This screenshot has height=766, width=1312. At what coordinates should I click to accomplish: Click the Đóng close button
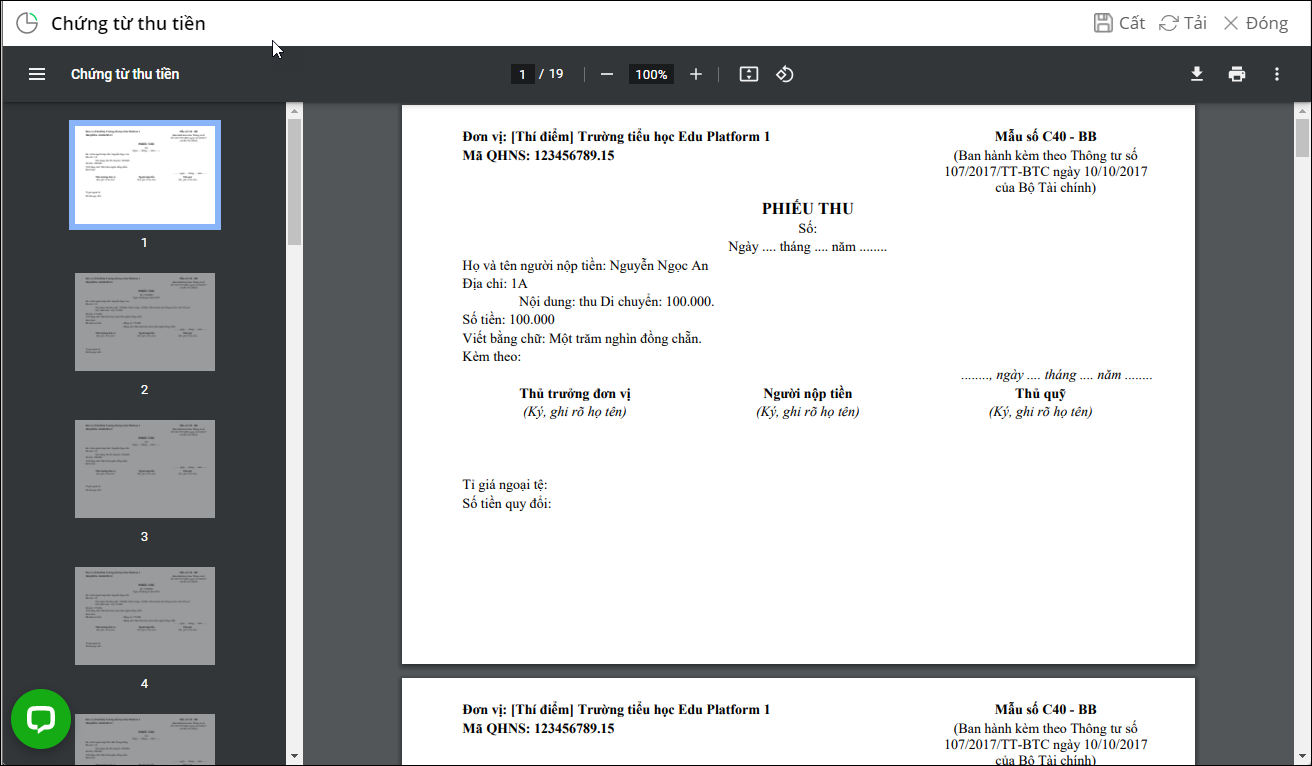[x=1256, y=23]
